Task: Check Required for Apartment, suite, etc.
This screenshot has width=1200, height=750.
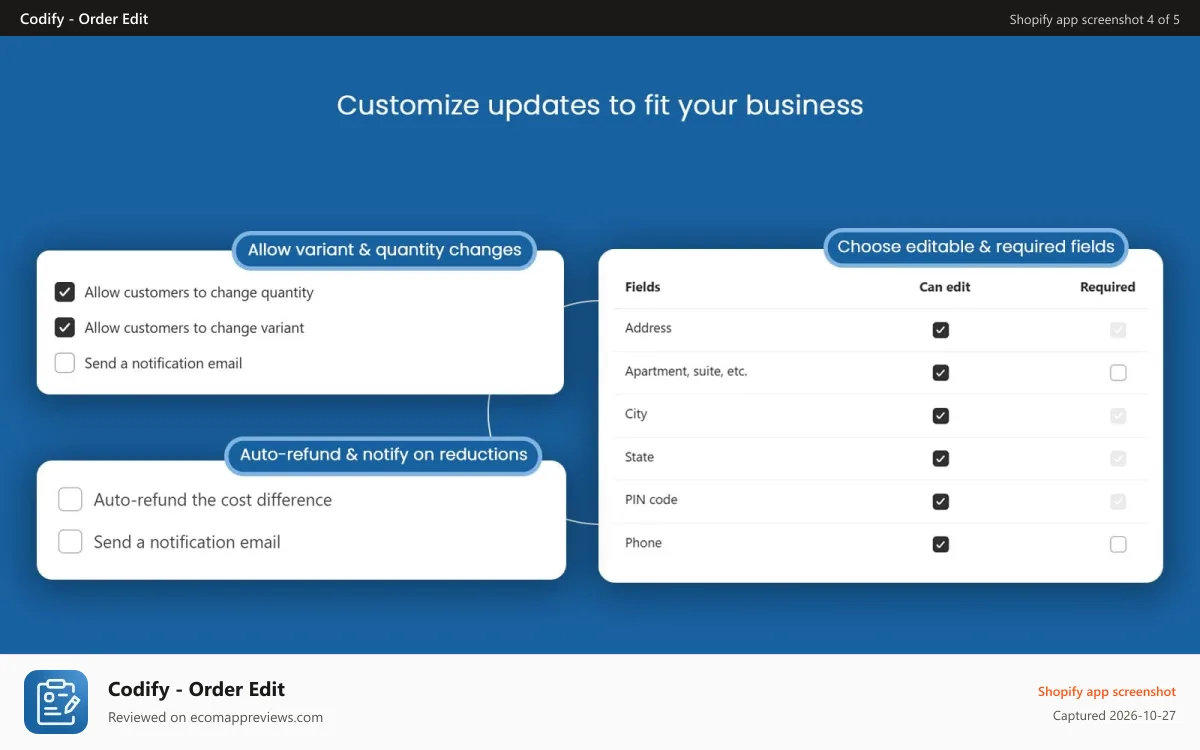Action: 1118,373
